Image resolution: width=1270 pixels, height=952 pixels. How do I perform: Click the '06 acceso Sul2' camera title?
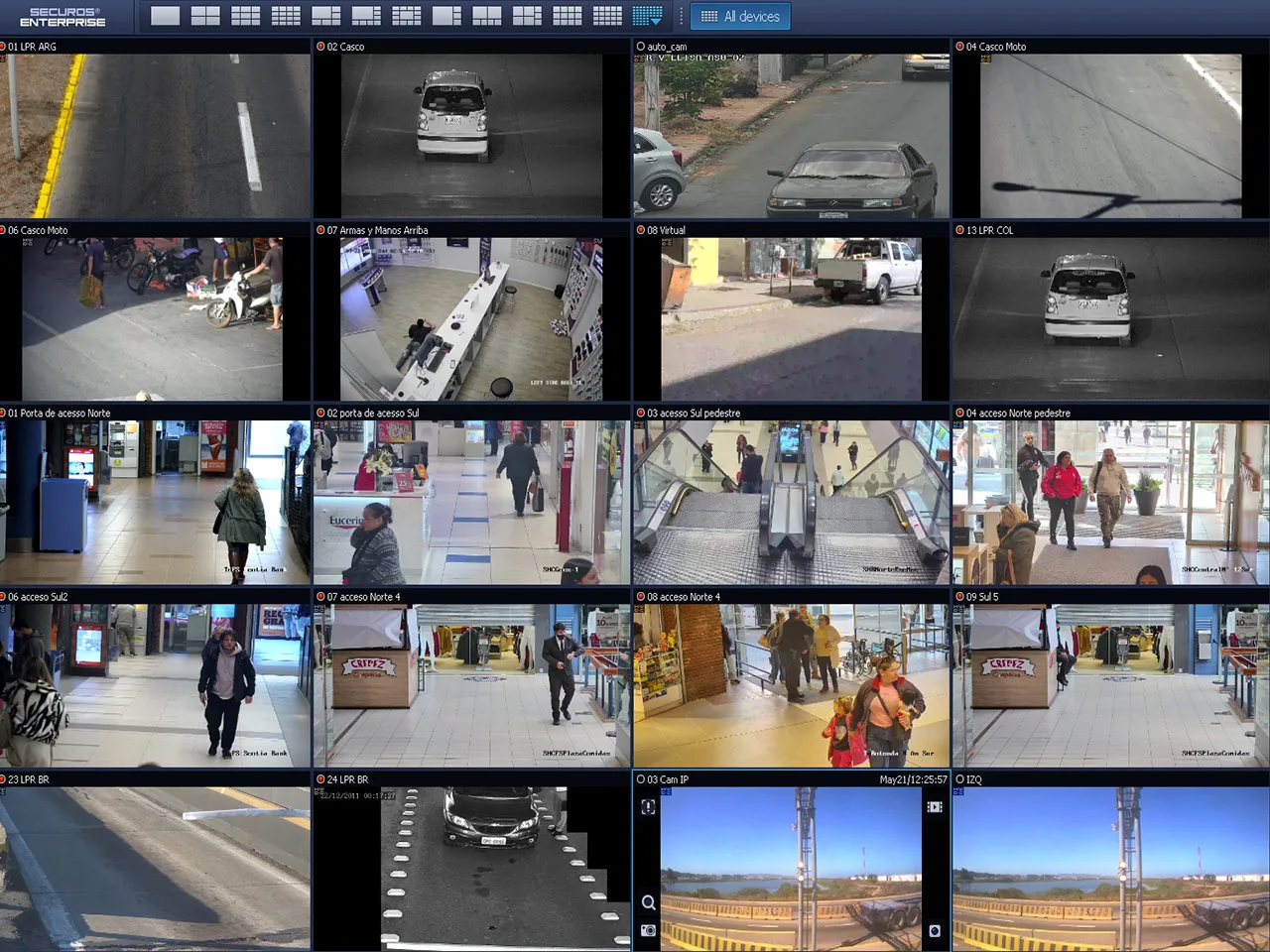click(38, 597)
